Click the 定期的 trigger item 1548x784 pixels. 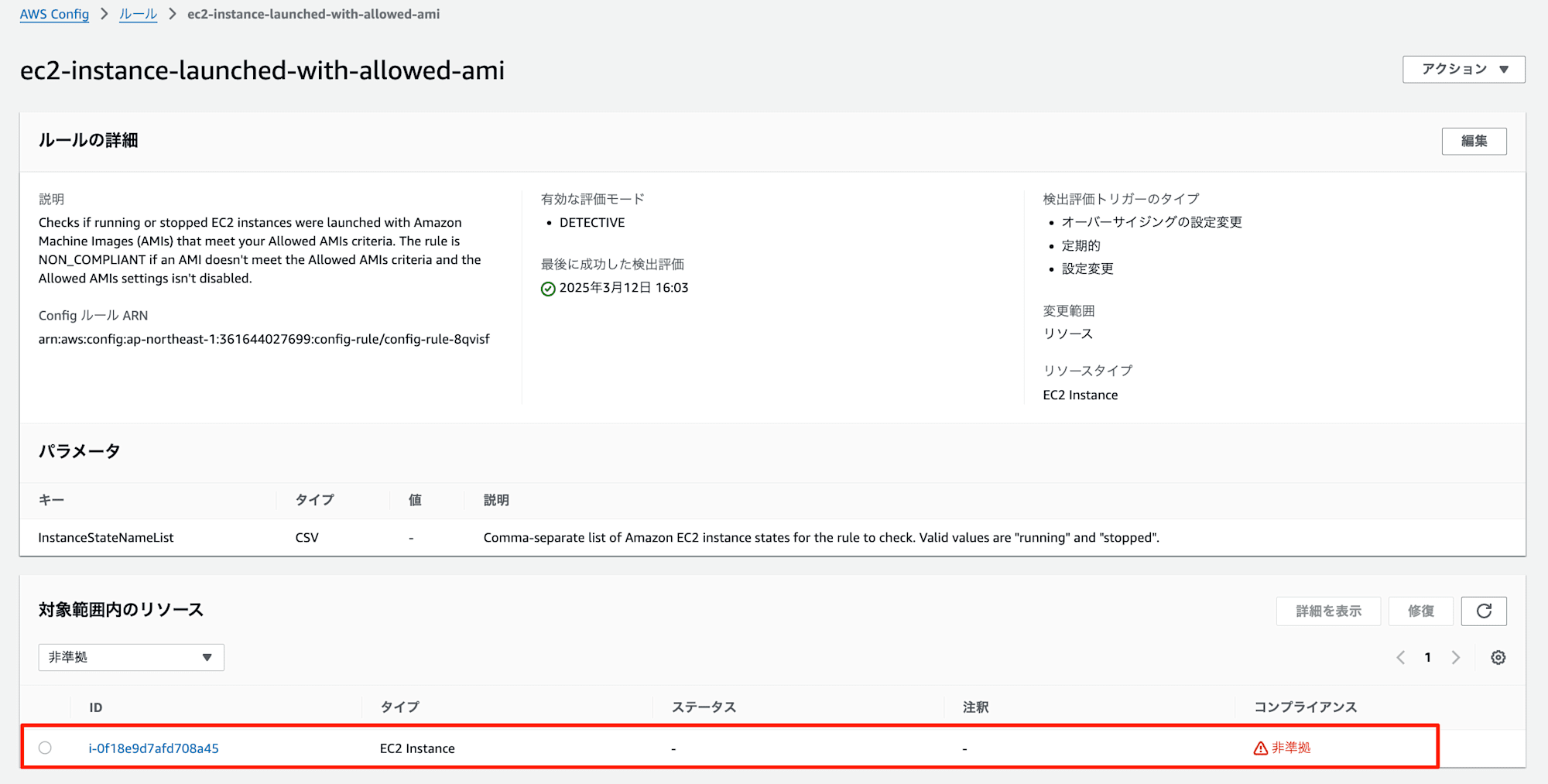1081,245
